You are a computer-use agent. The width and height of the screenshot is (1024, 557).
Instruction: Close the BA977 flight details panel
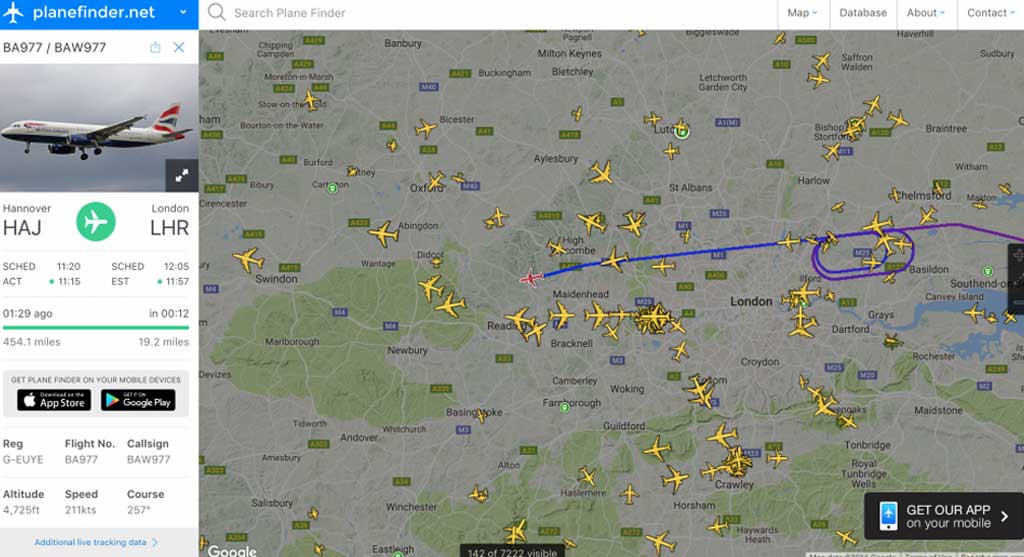pos(179,48)
